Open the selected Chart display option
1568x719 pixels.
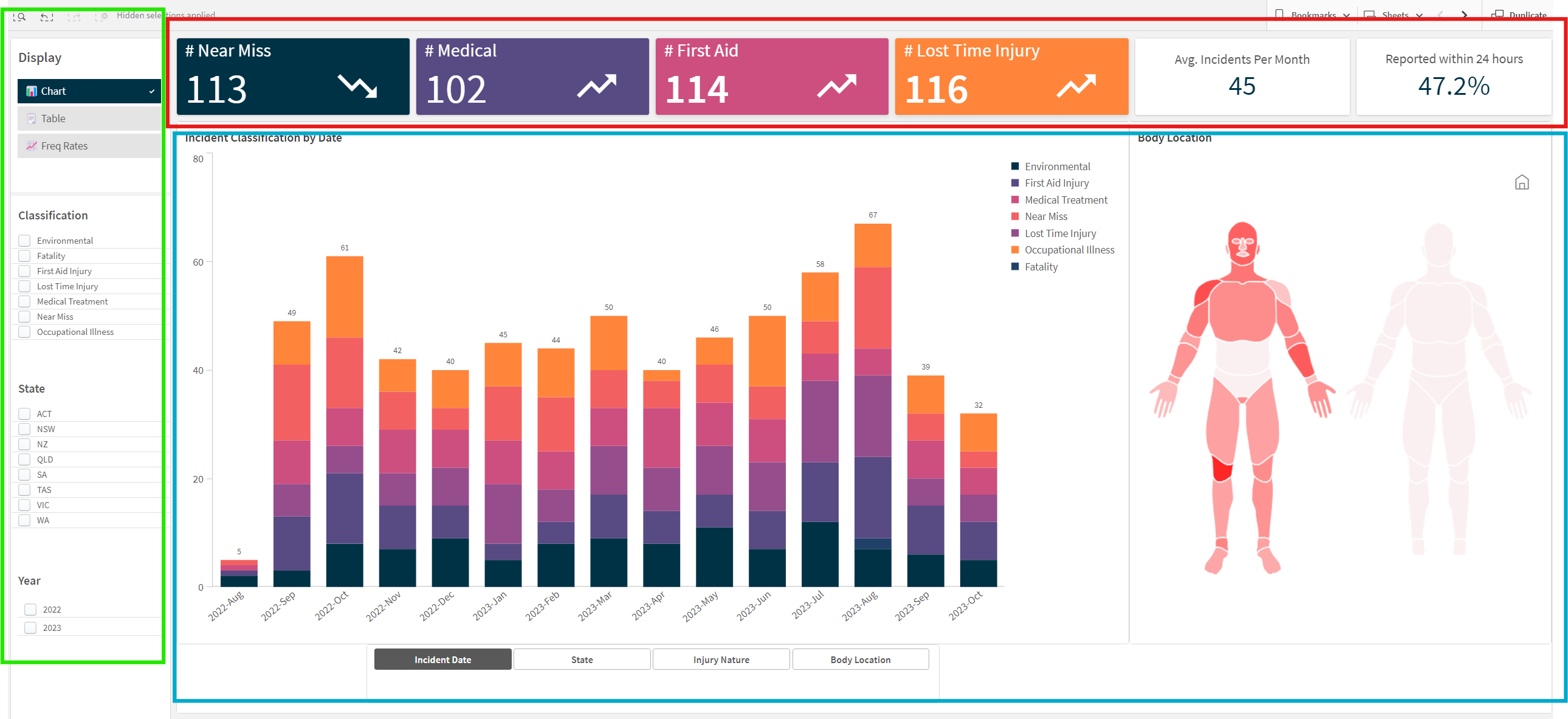pyautogui.click(x=89, y=91)
